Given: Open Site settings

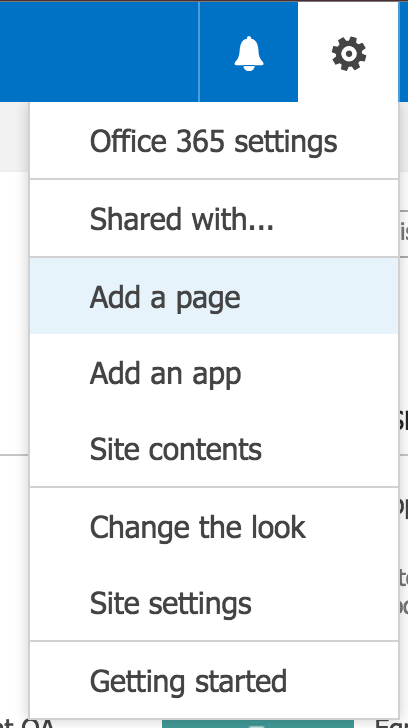Looking at the screenshot, I should [x=214, y=603].
